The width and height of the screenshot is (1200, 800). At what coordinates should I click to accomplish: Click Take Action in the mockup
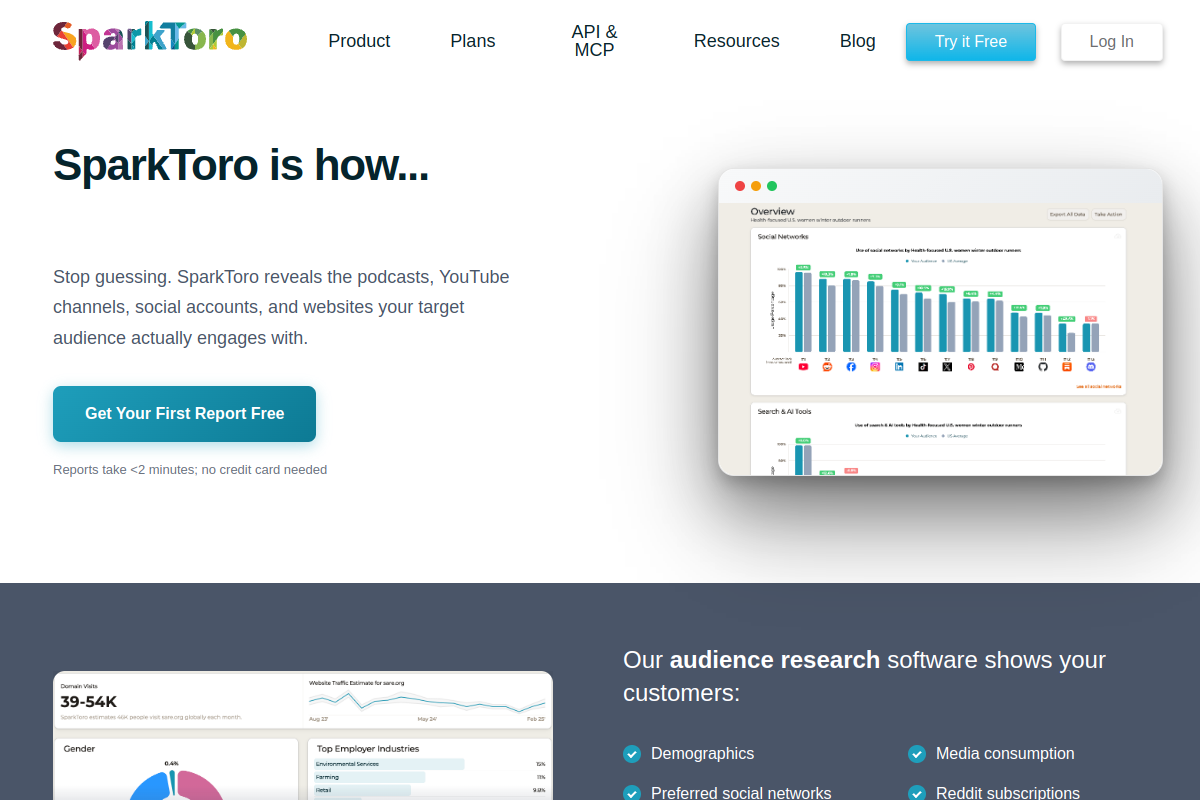point(1108,214)
